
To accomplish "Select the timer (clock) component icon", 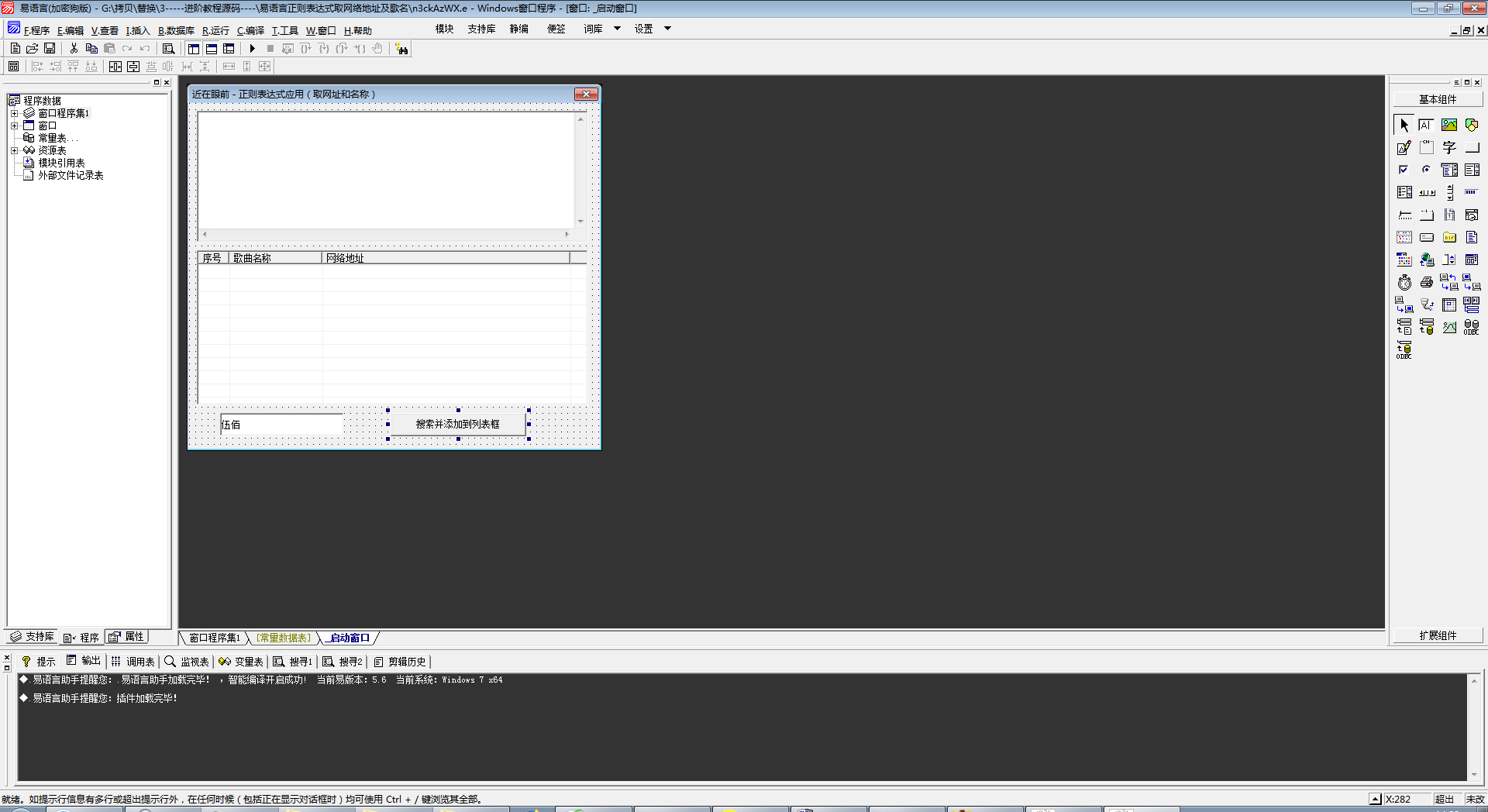I will click(1404, 283).
